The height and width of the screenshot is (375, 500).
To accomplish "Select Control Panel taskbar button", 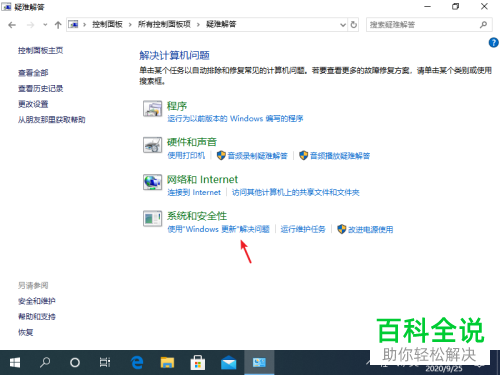I will point(259,362).
